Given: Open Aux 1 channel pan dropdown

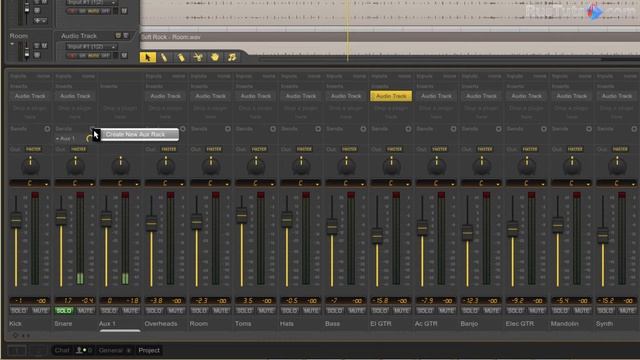Looking at the screenshot, I should tap(137, 184).
